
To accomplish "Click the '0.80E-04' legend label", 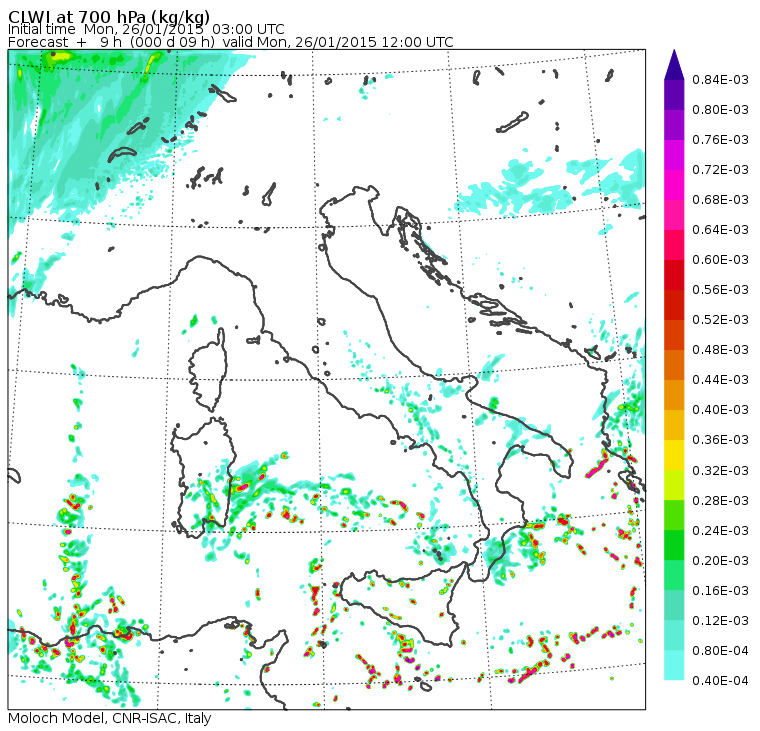I will pos(720,651).
